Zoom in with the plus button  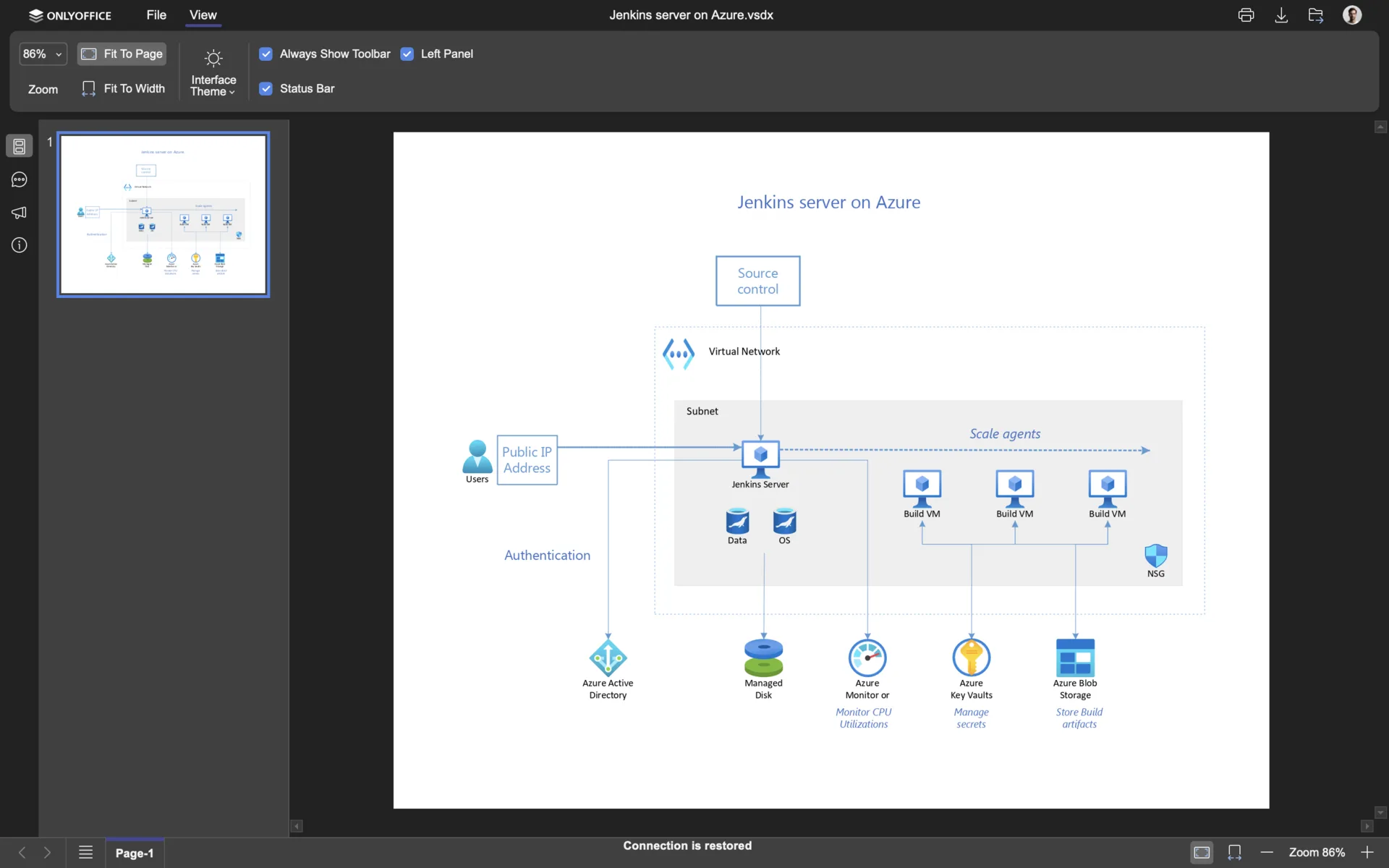tap(1367, 853)
